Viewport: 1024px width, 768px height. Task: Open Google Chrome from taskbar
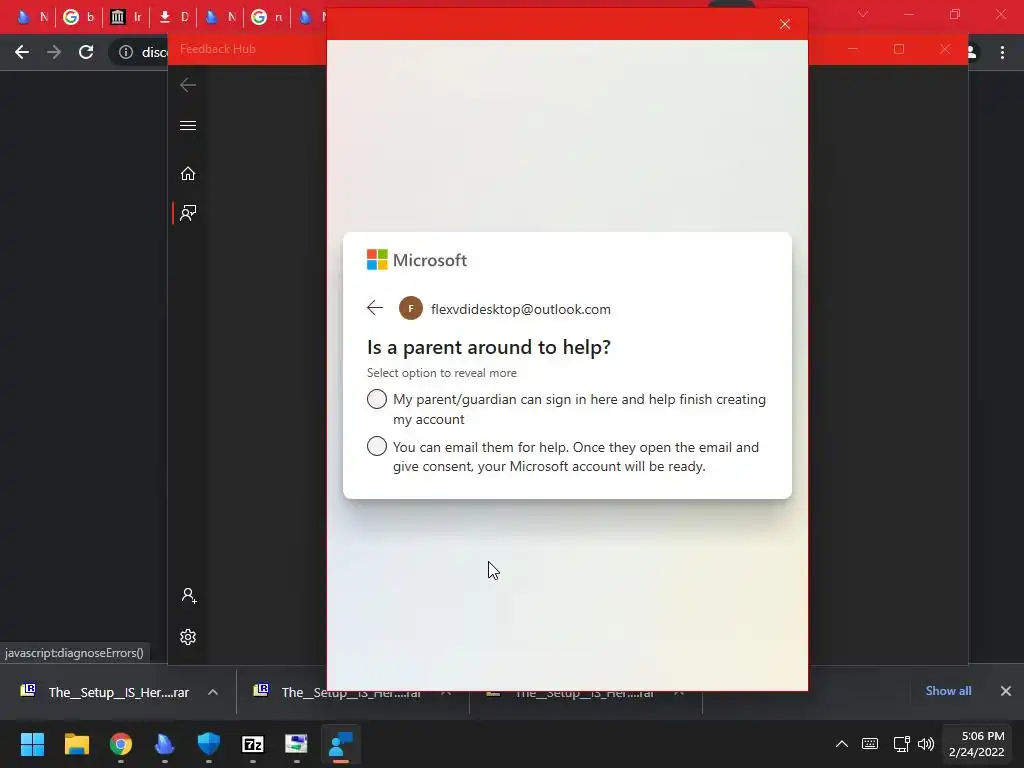click(121, 744)
